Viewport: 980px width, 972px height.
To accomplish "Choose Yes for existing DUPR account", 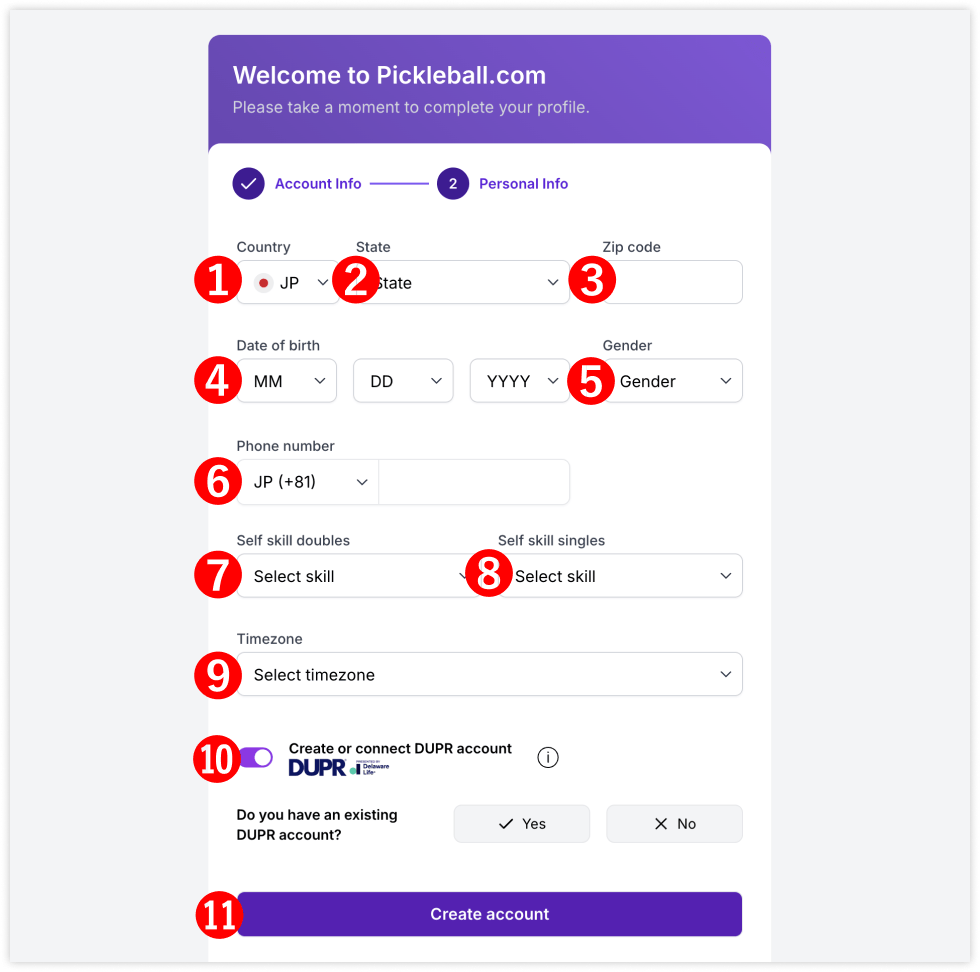I will click(522, 824).
